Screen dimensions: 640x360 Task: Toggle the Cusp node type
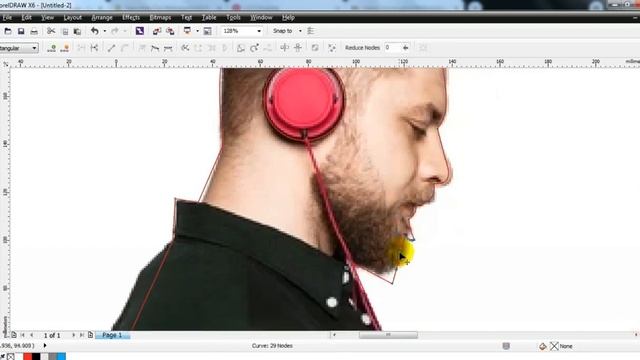[x=142, y=48]
